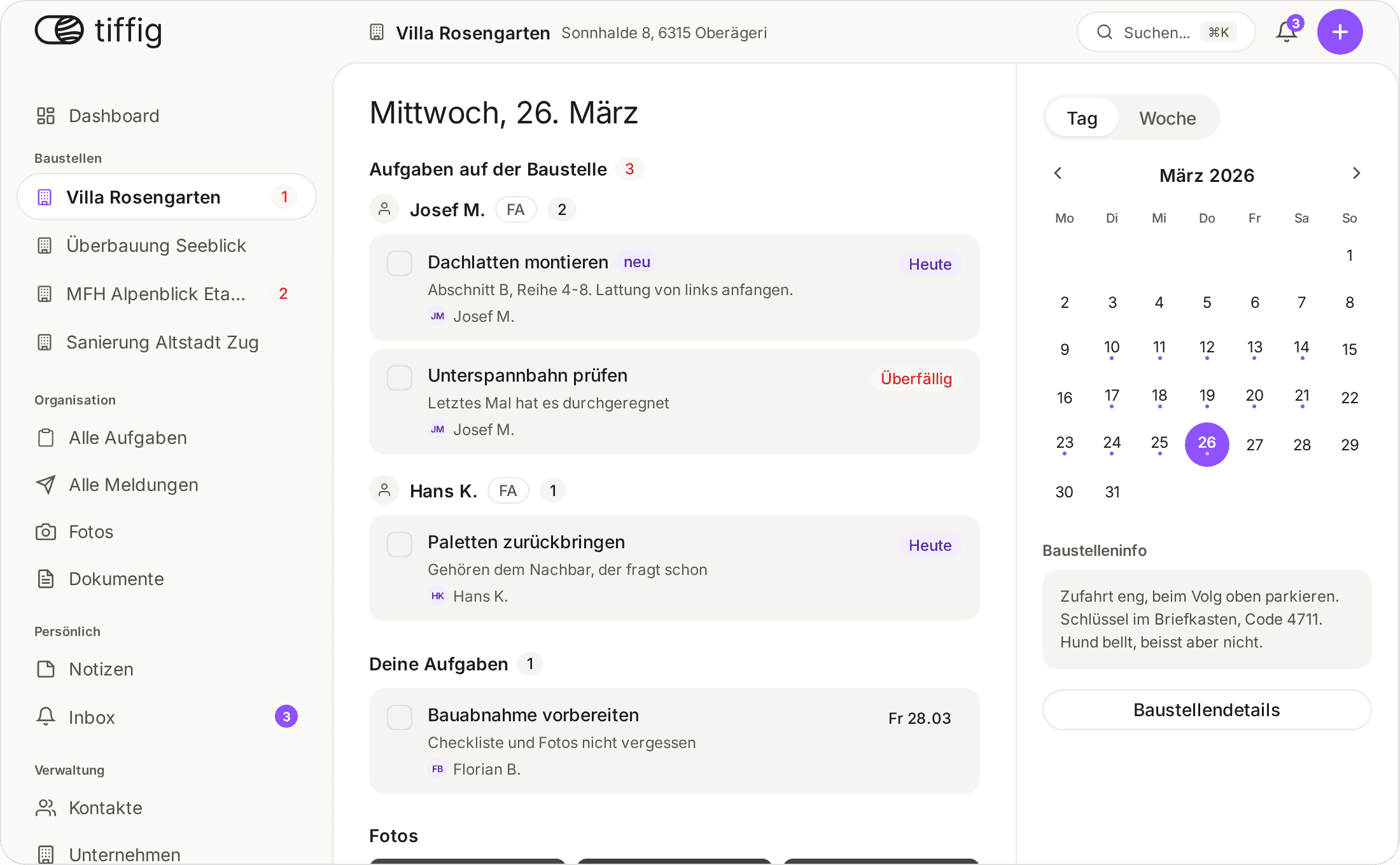Check off Dachlatten montieren task

400,263
